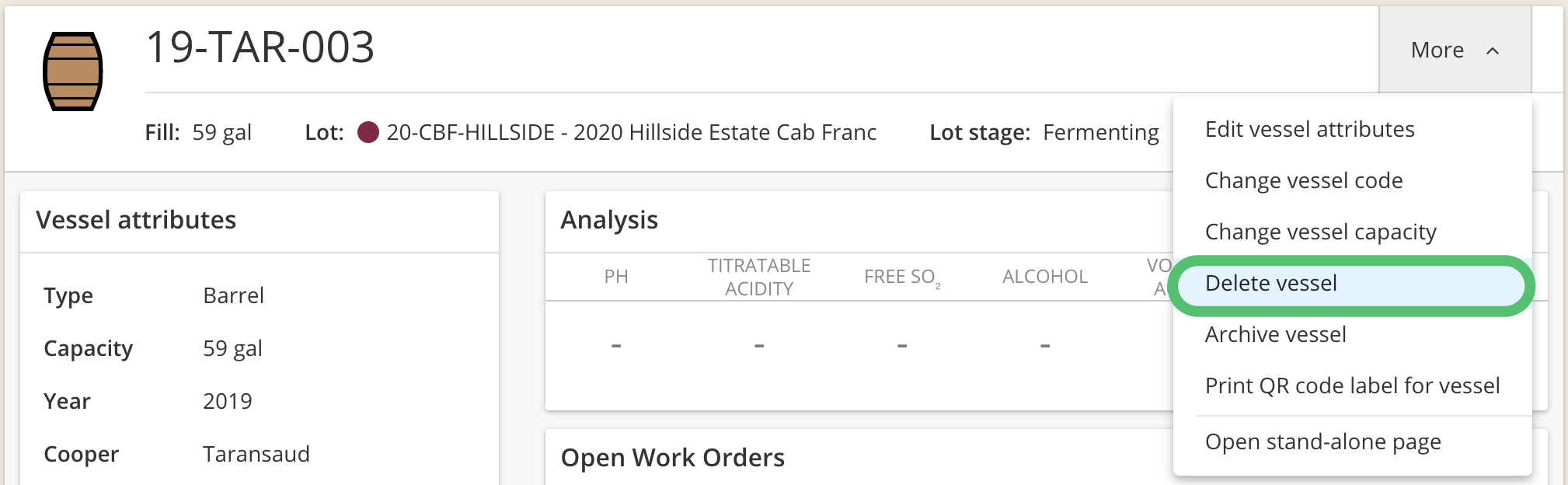This screenshot has height=485, width=1568.
Task: Open the 20-CBF-HILLSIDE lot link
Action: [631, 132]
